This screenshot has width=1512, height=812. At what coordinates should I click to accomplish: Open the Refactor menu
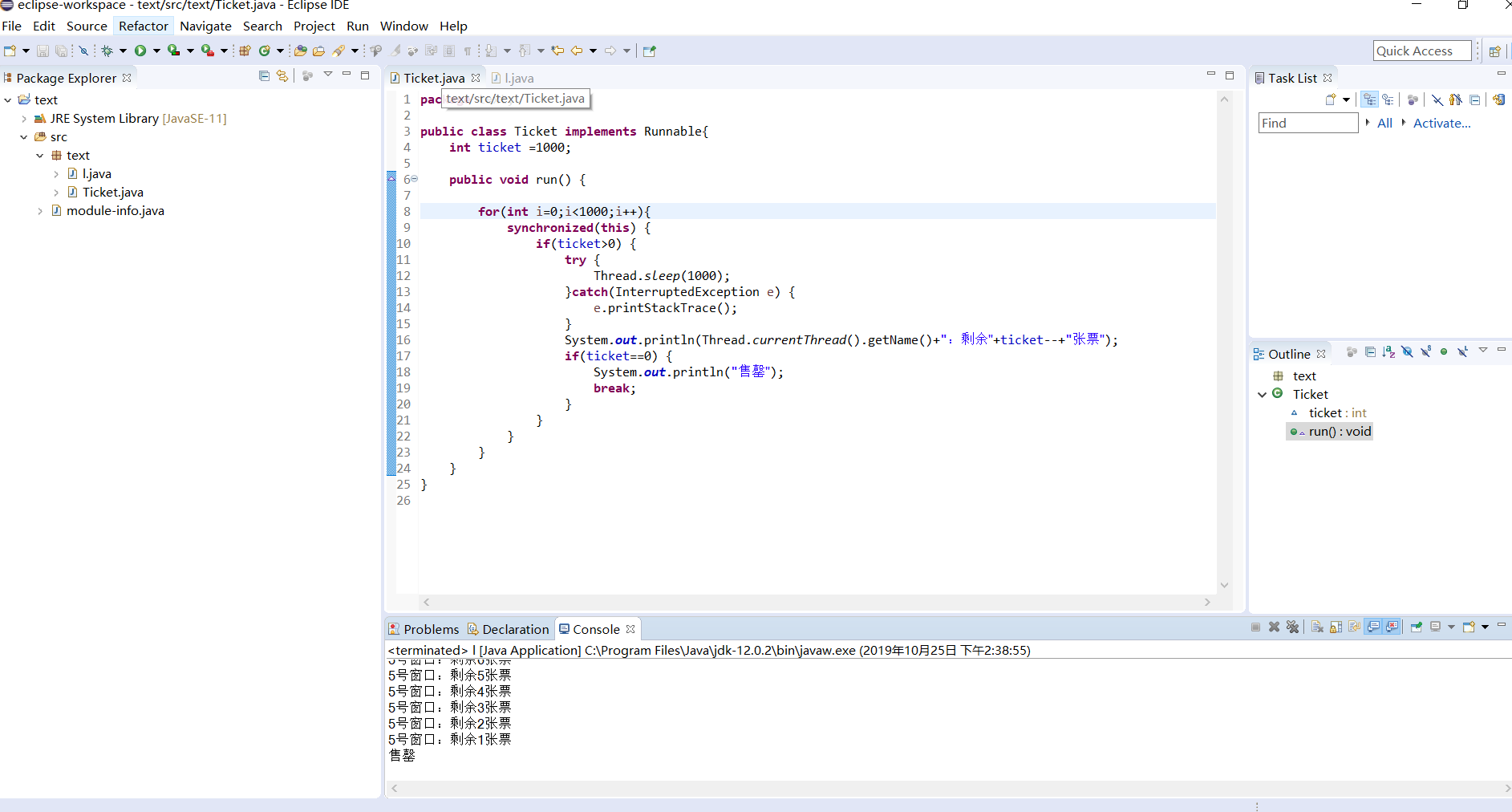click(x=144, y=26)
